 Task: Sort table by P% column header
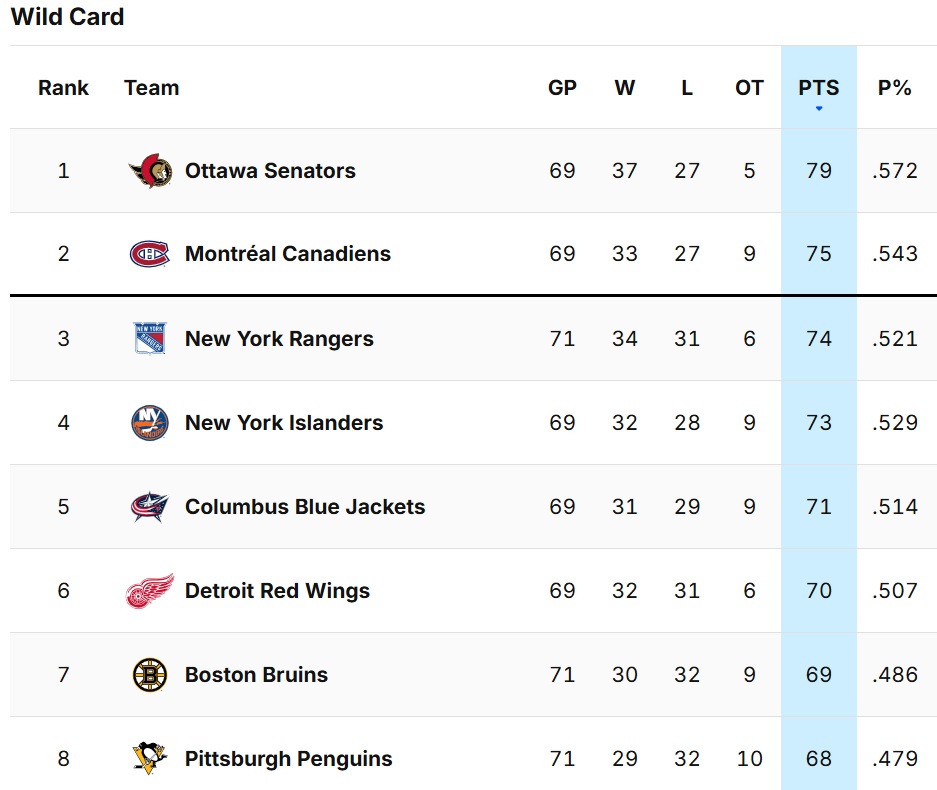[x=895, y=88]
